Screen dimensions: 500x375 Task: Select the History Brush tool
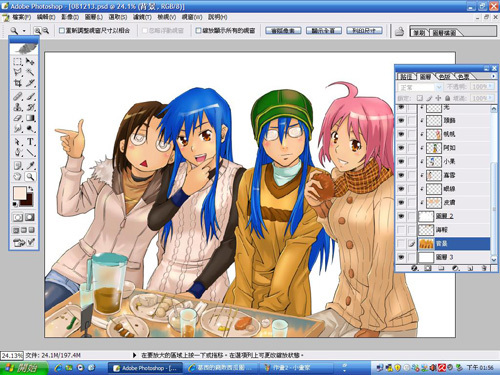coord(30,107)
